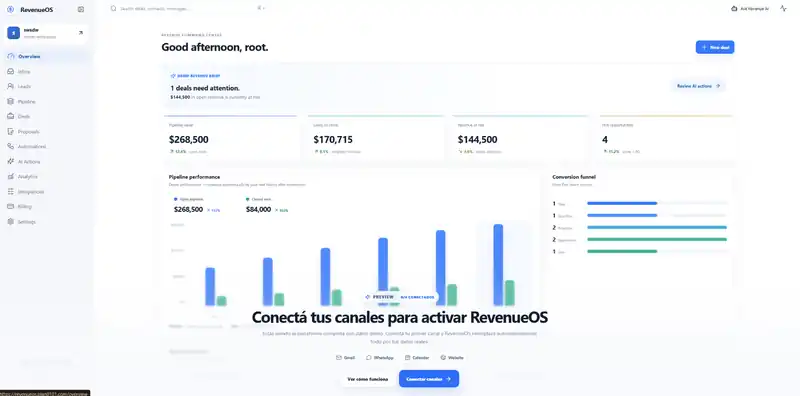The width and height of the screenshot is (800, 396).
Task: Open the workspace switcher card
Action: coord(46,33)
